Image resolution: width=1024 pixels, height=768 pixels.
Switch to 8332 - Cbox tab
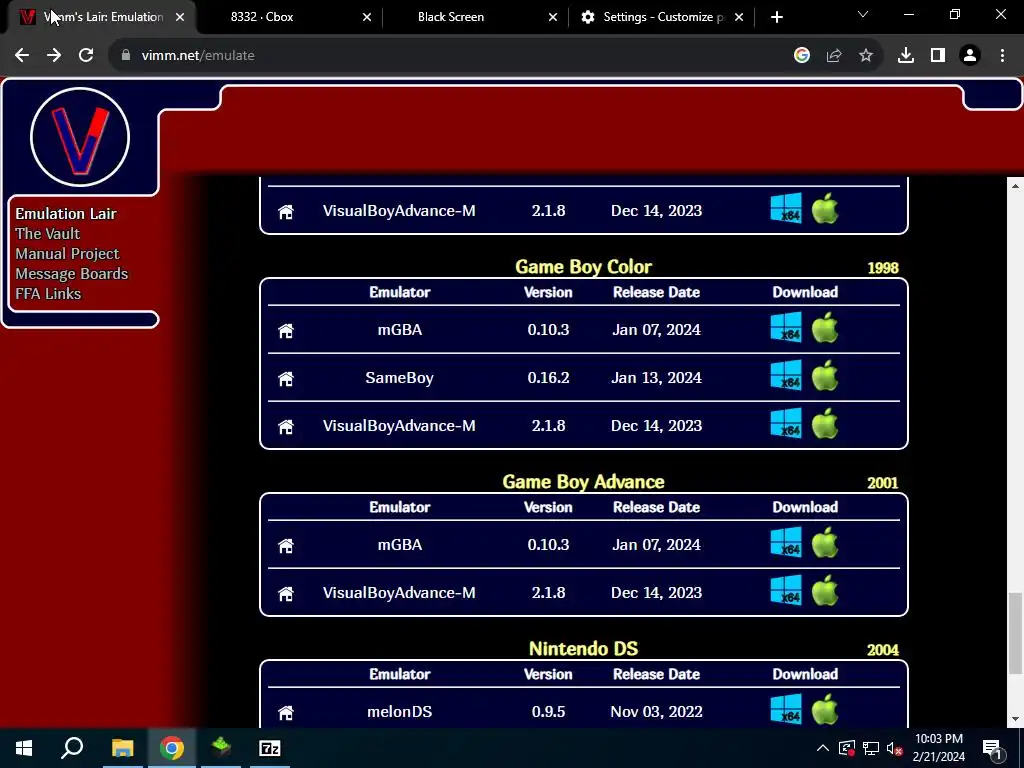coord(289,17)
